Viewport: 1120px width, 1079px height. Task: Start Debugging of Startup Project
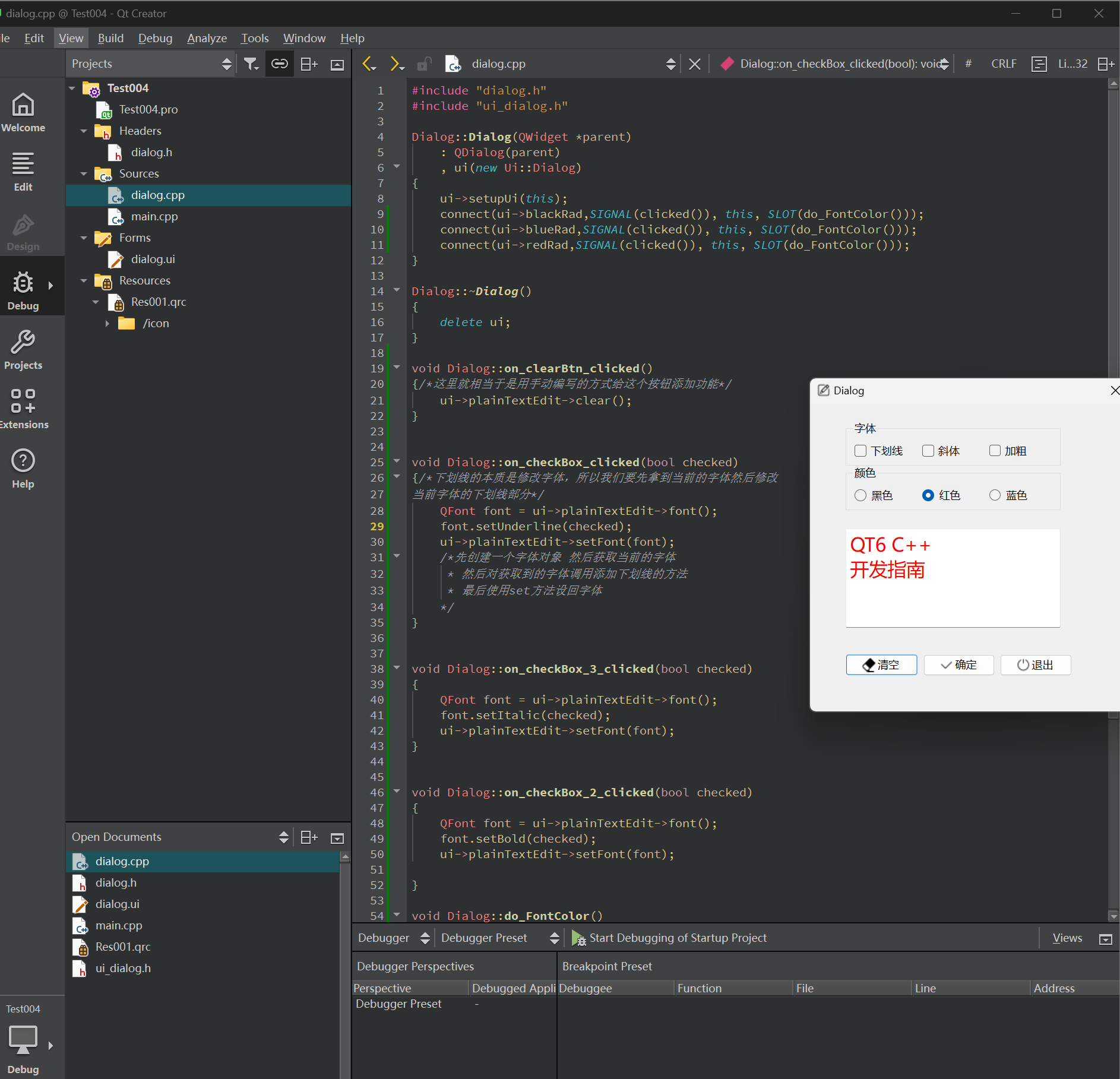click(x=669, y=938)
